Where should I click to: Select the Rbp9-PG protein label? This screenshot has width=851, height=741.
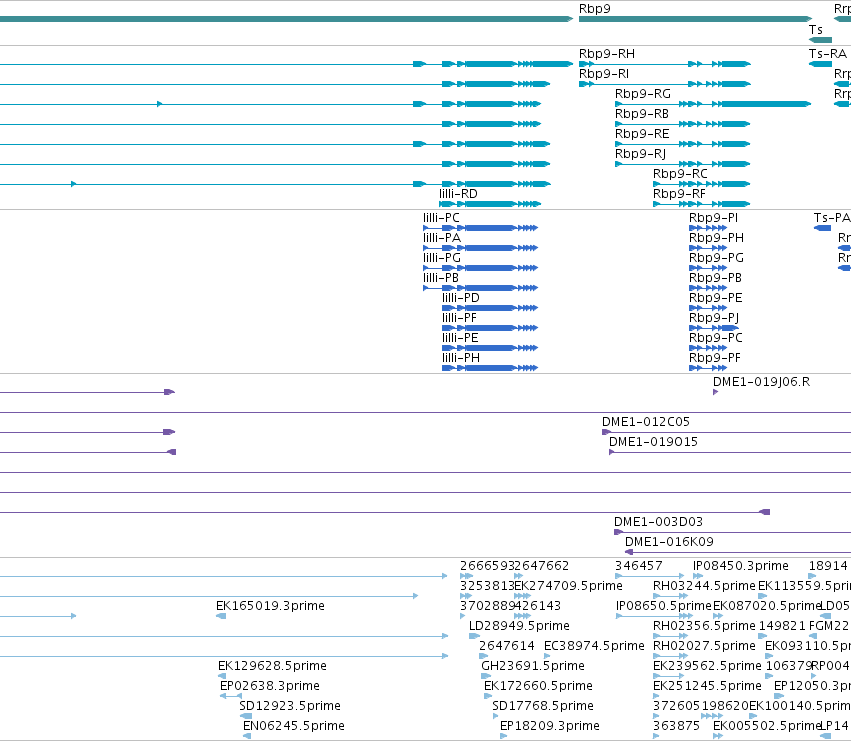click(x=716, y=258)
